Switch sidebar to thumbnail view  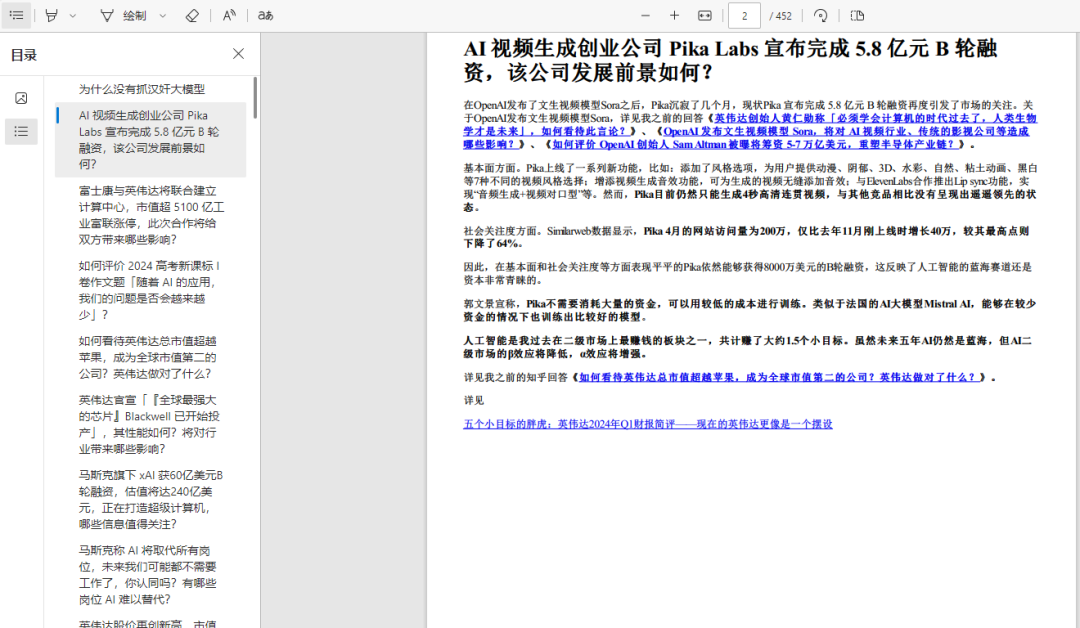(21, 98)
